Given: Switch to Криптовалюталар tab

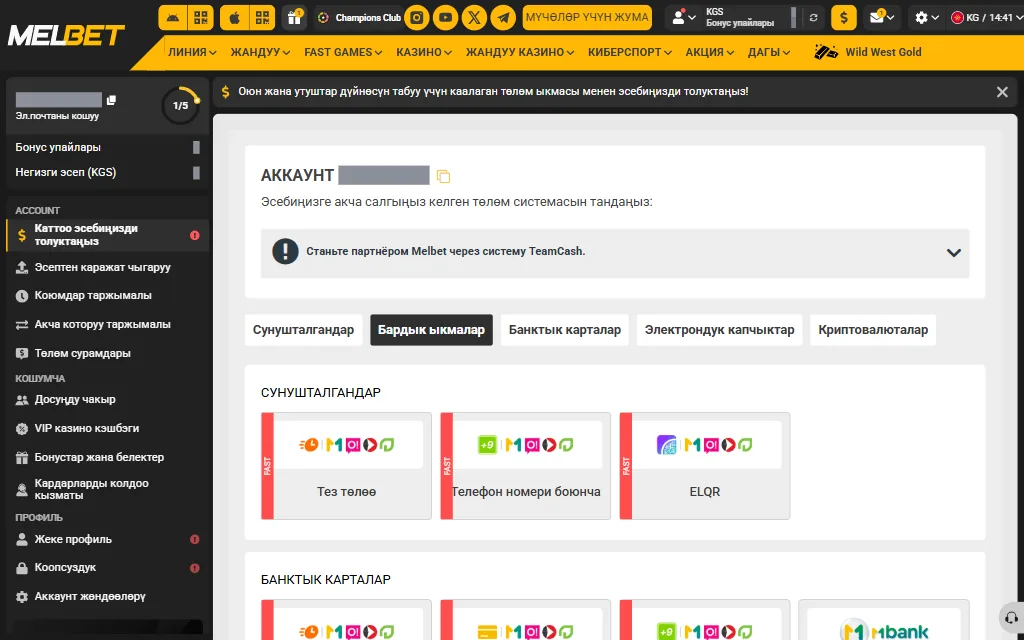Looking at the screenshot, I should tap(872, 330).
